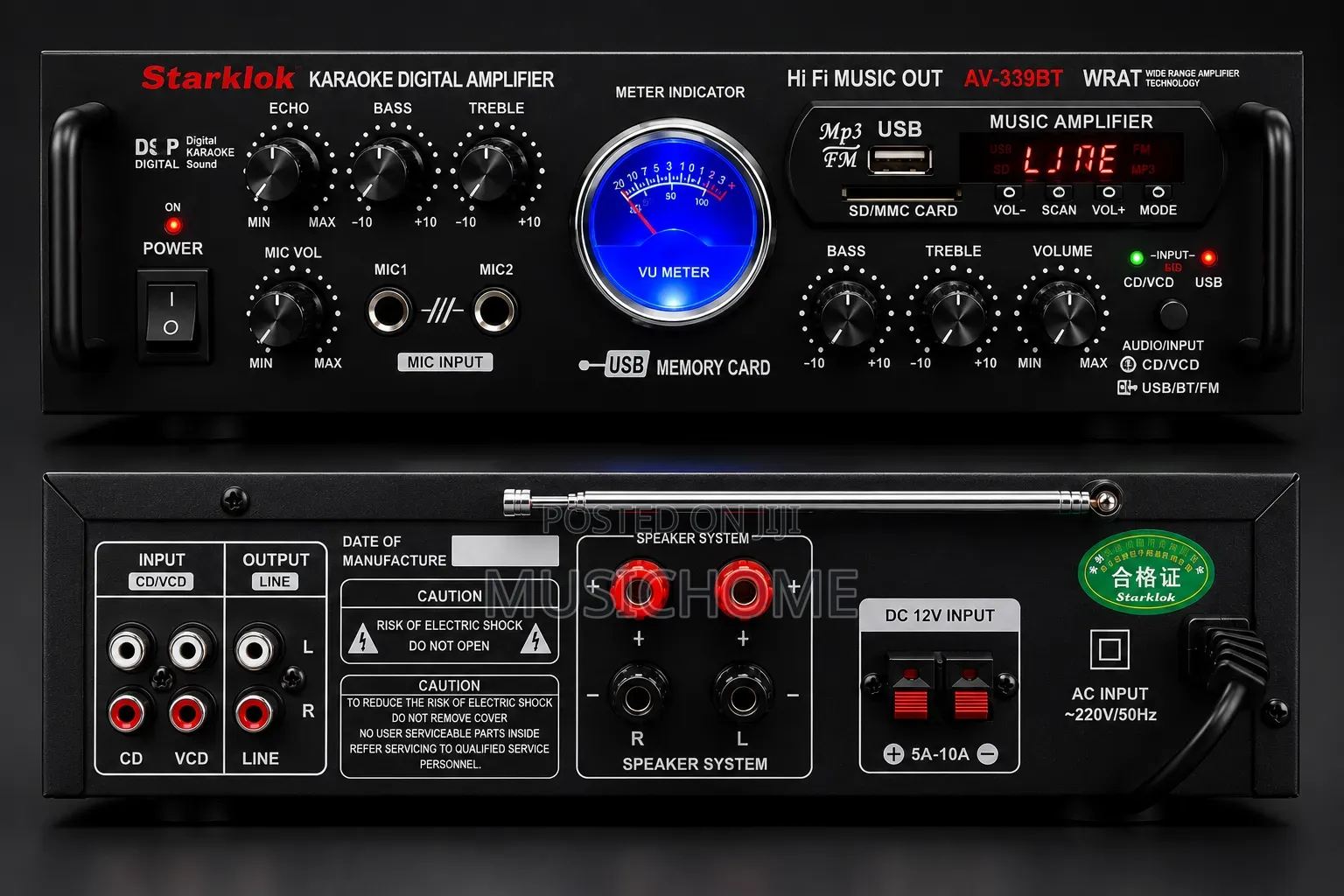Click the red CD input RCA jack

[x=127, y=713]
